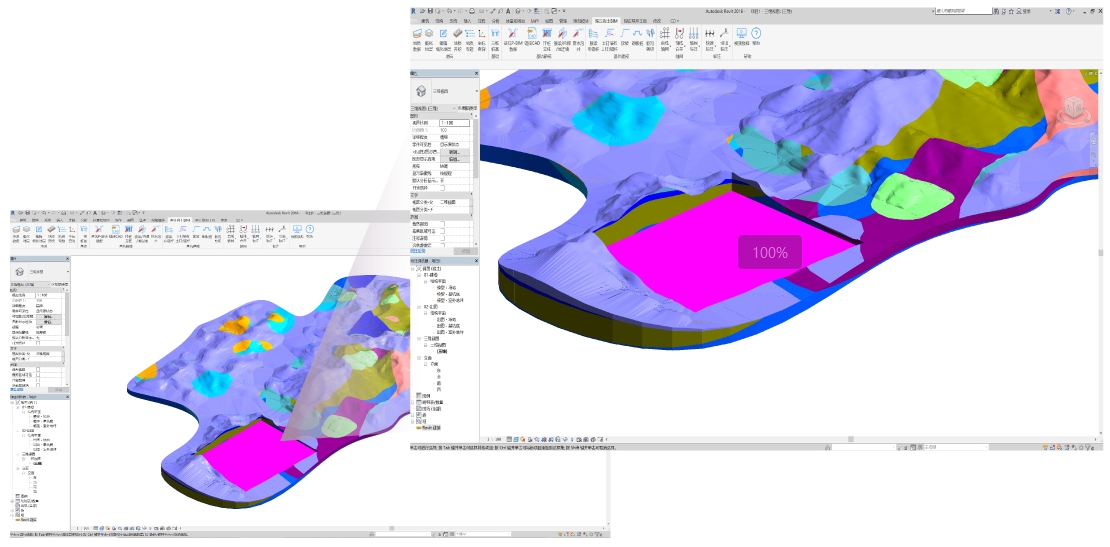Click the first ribbon icon at far left
The height and width of the screenshot is (547, 1110).
[x=416, y=34]
